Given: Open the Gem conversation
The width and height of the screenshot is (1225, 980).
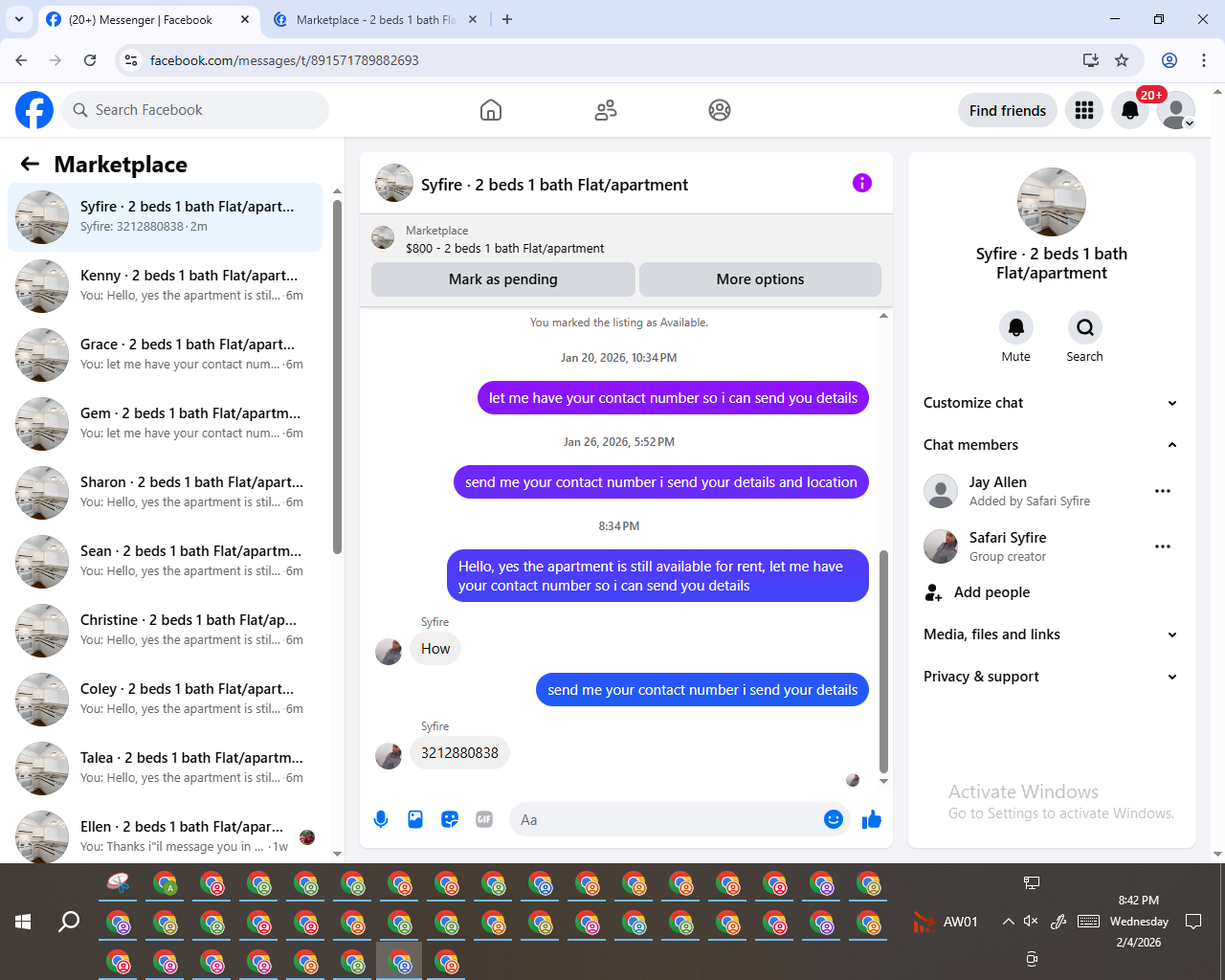Looking at the screenshot, I should coord(165,424).
